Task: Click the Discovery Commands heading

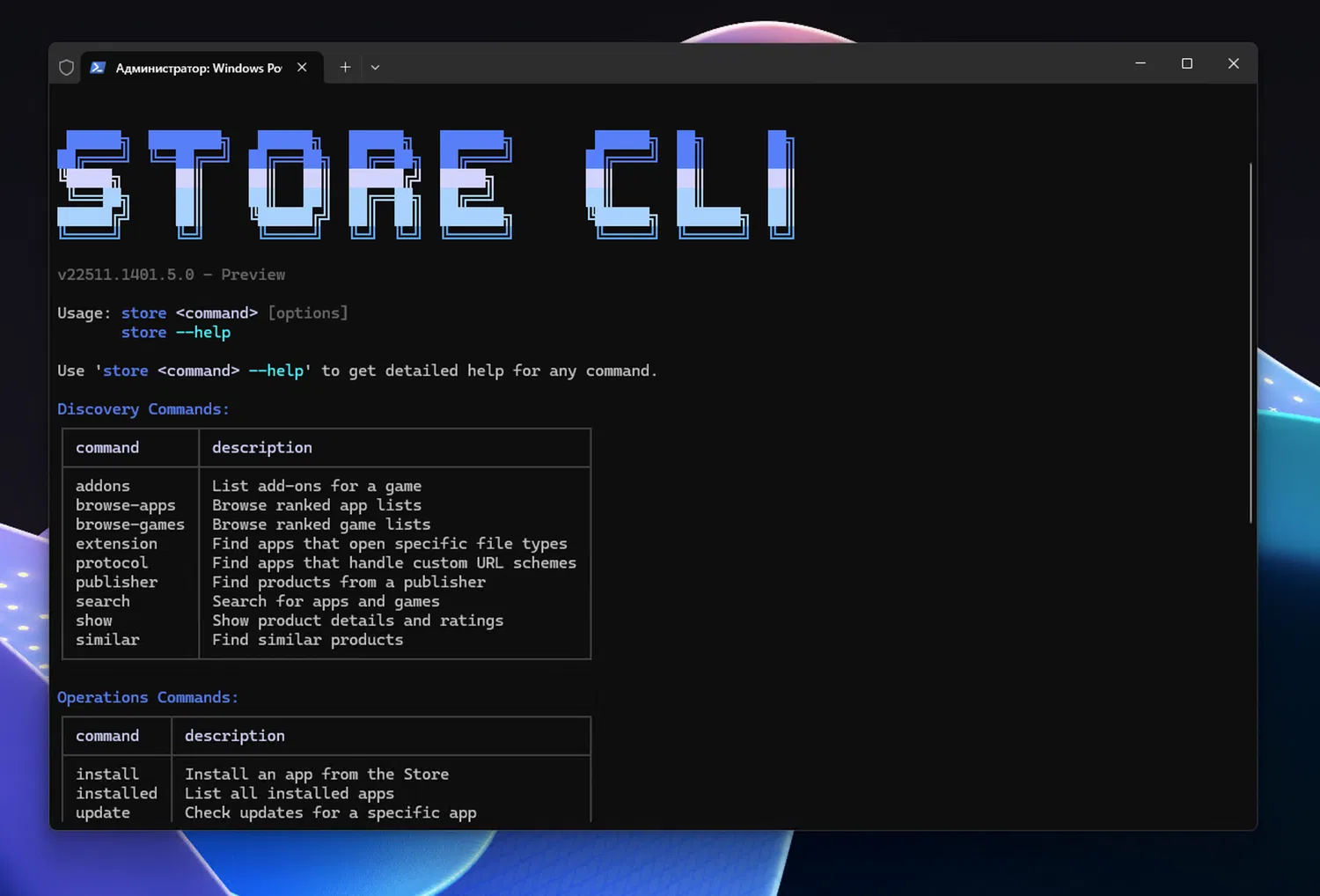Action: [x=143, y=408]
